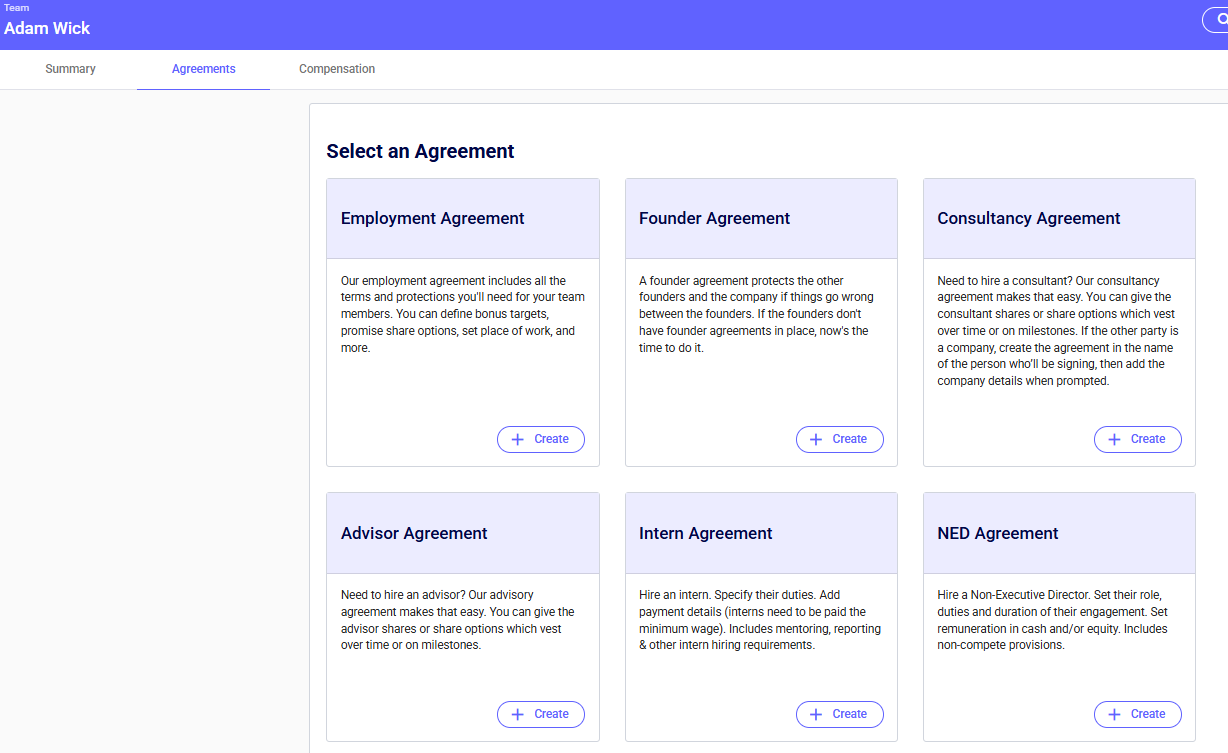Go to the Compensation tab
The width and height of the screenshot is (1228, 753).
point(337,69)
